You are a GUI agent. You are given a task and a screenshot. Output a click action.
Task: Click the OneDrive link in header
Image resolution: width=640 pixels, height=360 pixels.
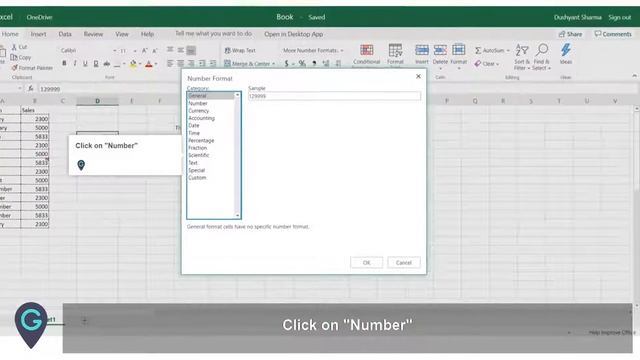click(40, 17)
